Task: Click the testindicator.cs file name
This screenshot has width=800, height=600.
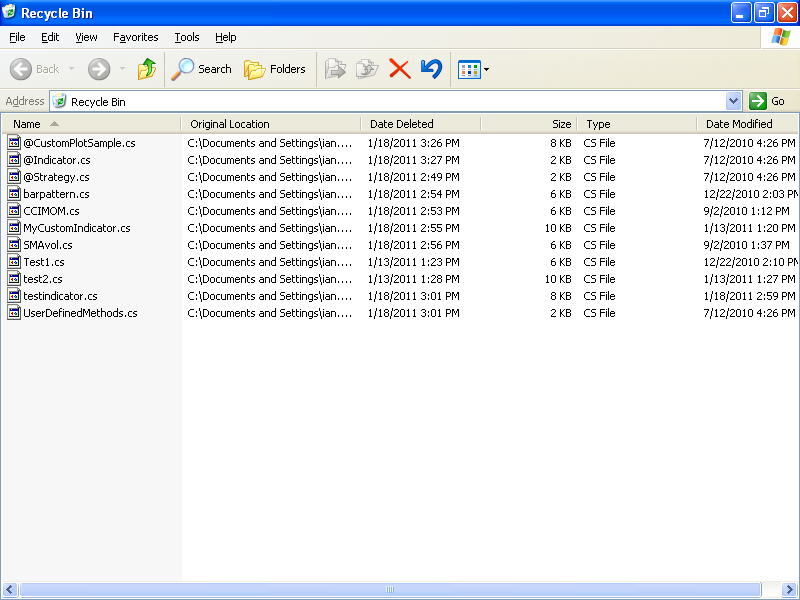Action: tap(60, 296)
